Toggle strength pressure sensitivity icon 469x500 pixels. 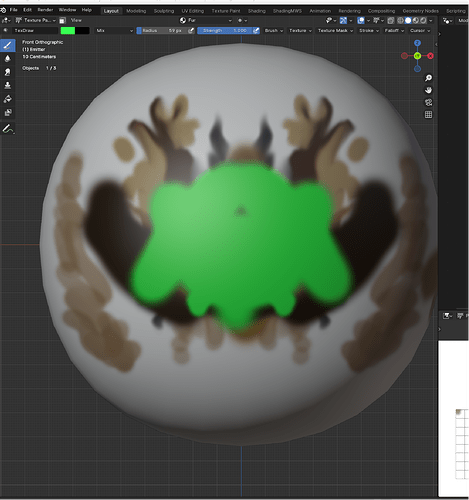click(x=256, y=31)
